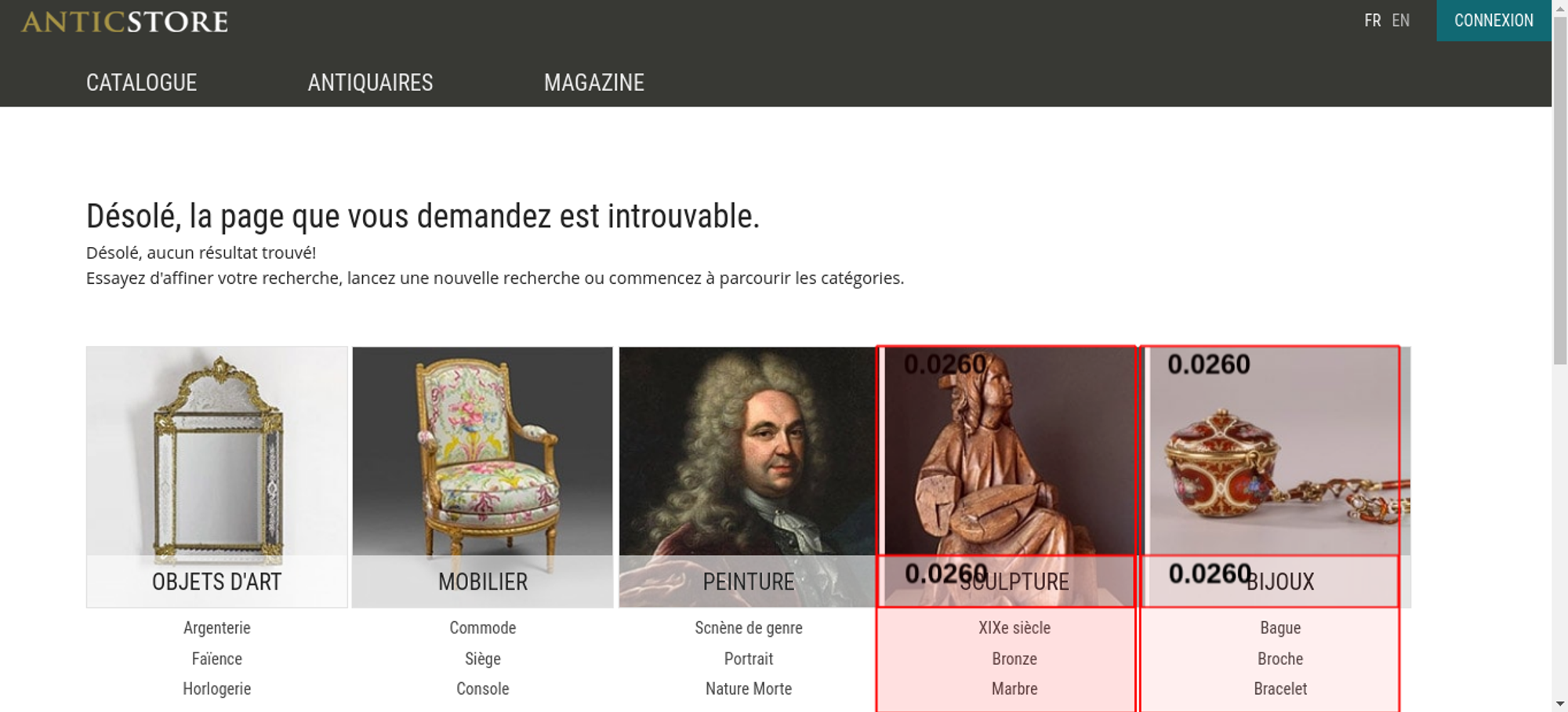Open the Catalogue menu

coord(141,82)
